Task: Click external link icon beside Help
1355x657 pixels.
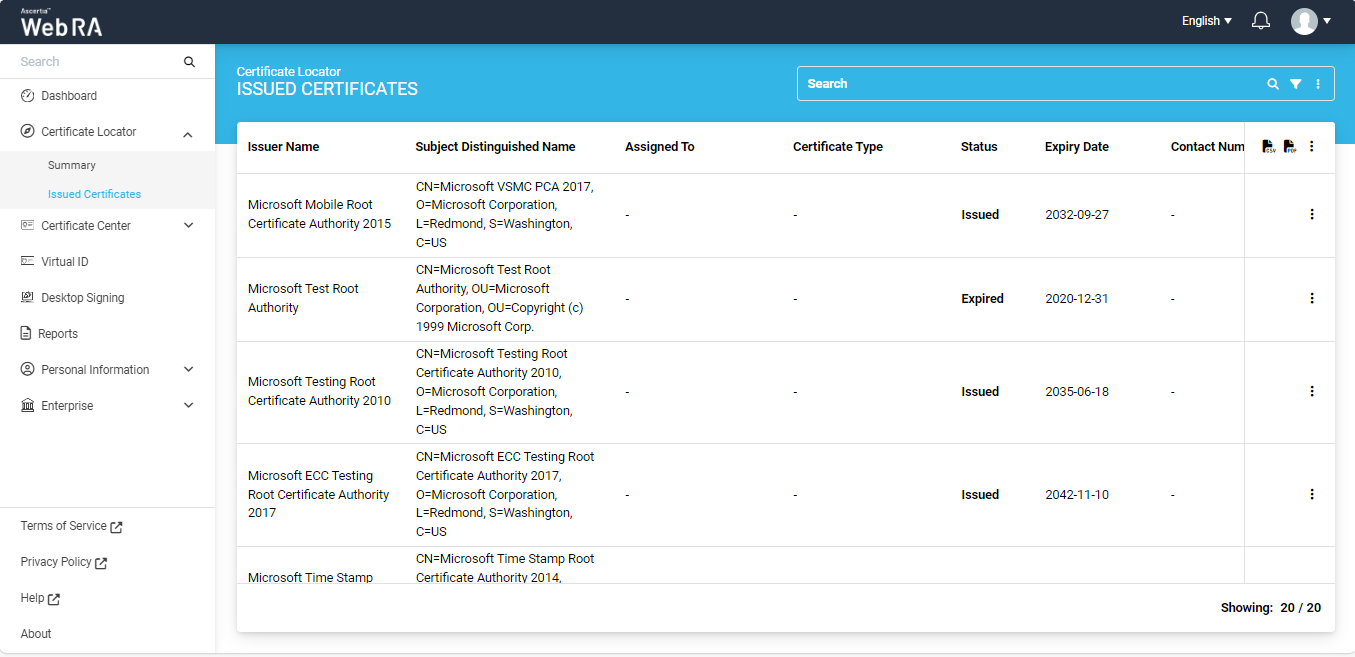Action: tap(54, 599)
